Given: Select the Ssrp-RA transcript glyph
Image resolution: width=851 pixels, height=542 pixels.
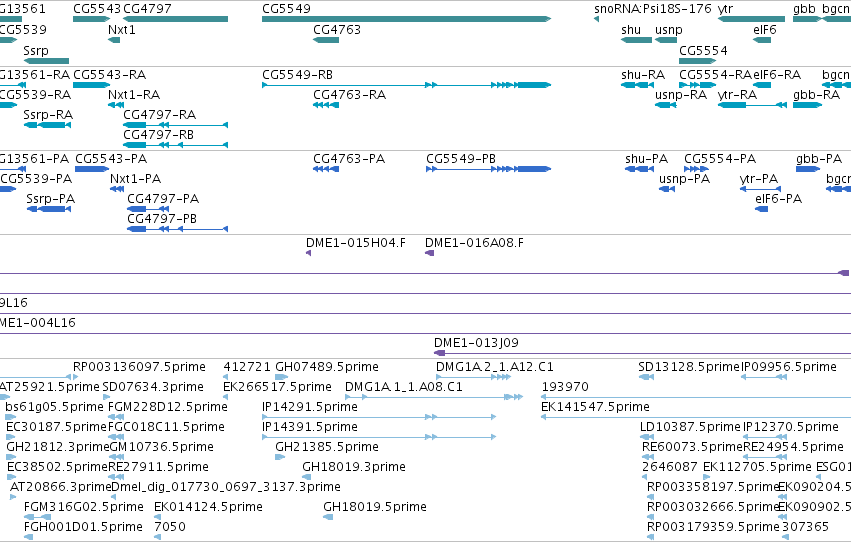Looking at the screenshot, I should tap(47, 125).
